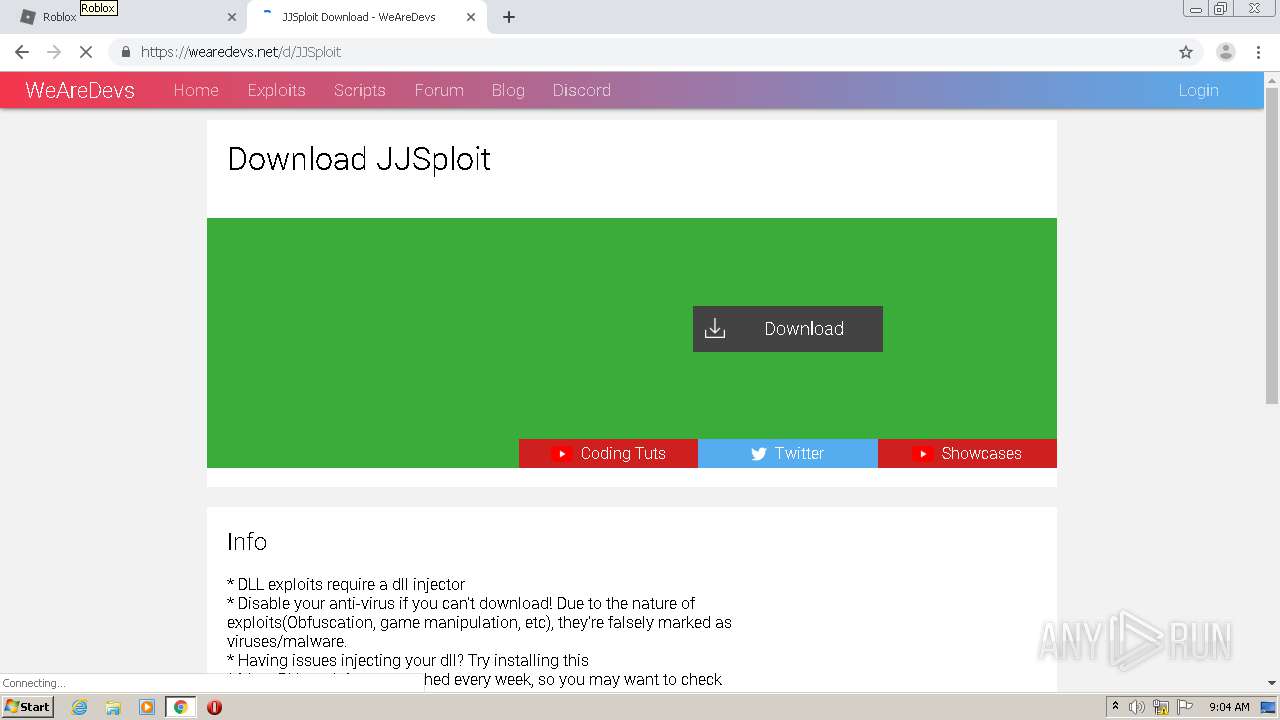Viewport: 1280px width, 720px height.
Task: Click the page's vertical scrollbar thumb
Action: pos(1272,245)
